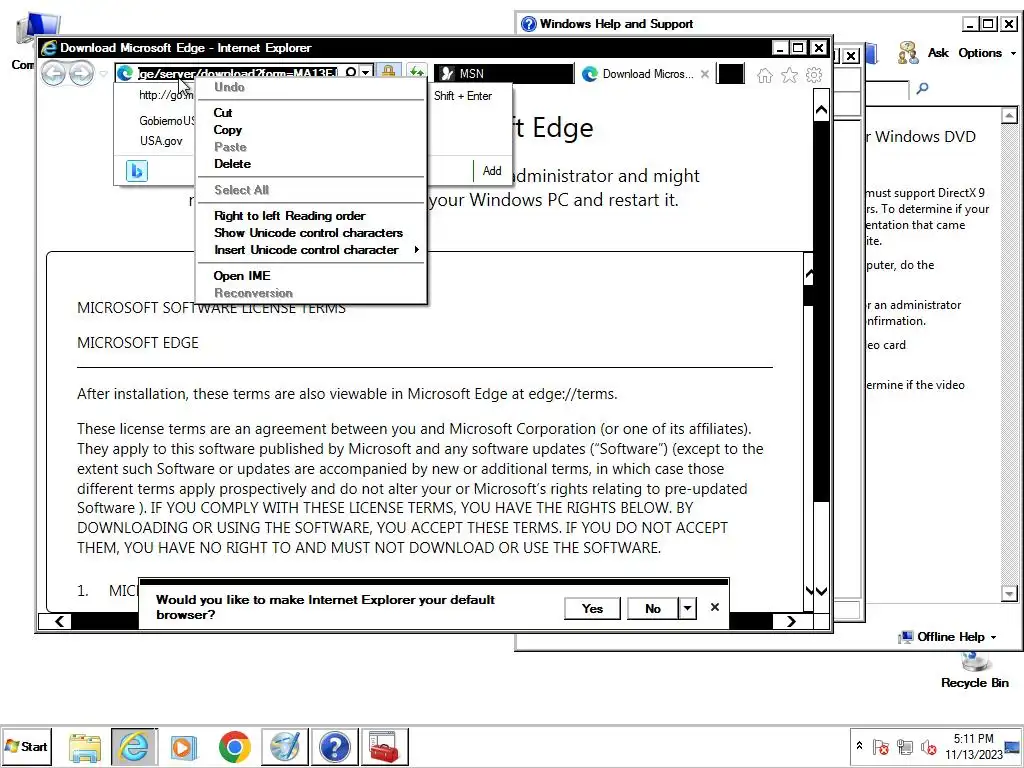This screenshot has width=1024, height=768.
Task: Open the Recycle Bin desktop icon
Action: (x=974, y=670)
